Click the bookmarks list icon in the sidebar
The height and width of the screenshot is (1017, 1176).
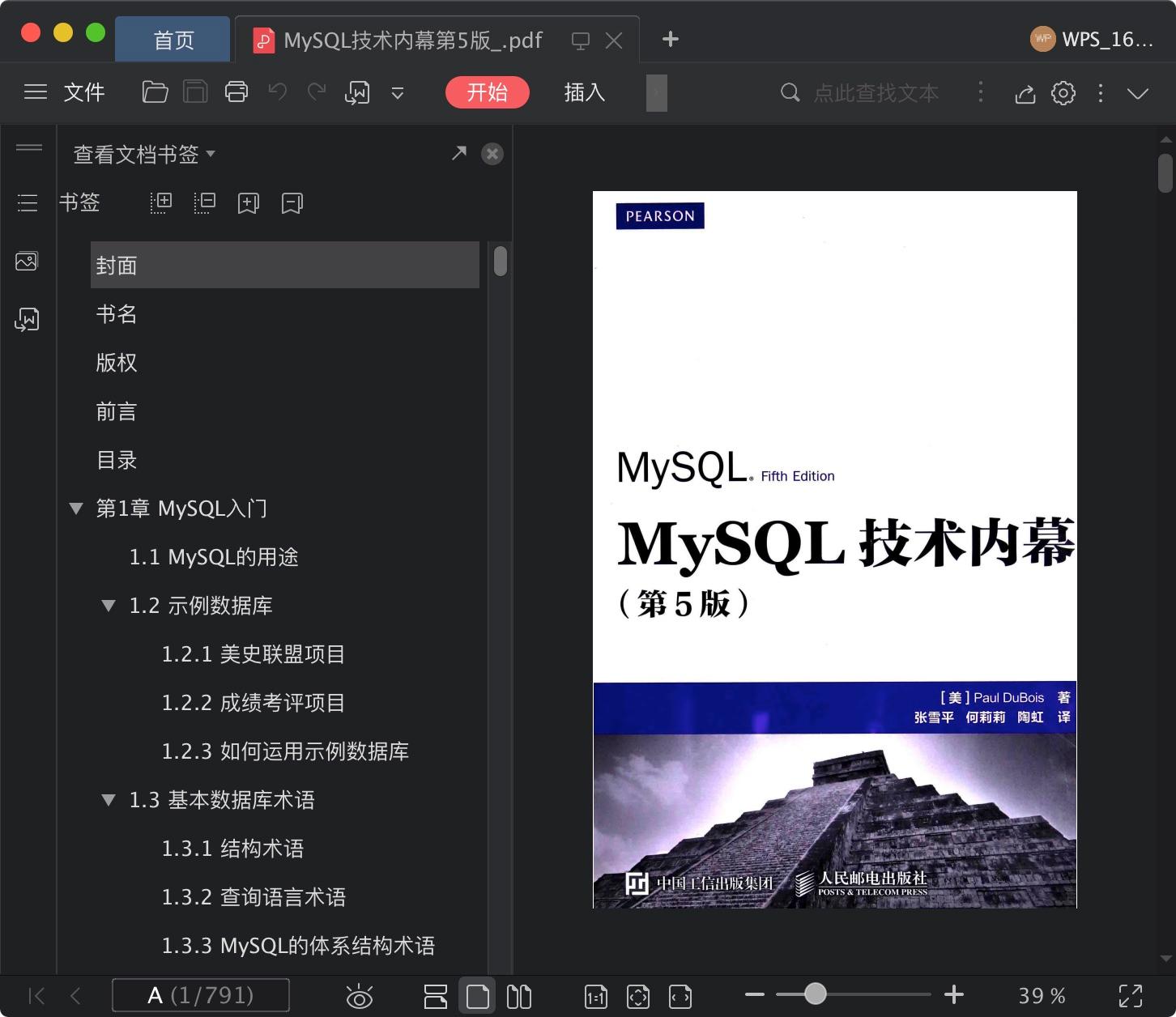click(x=28, y=202)
